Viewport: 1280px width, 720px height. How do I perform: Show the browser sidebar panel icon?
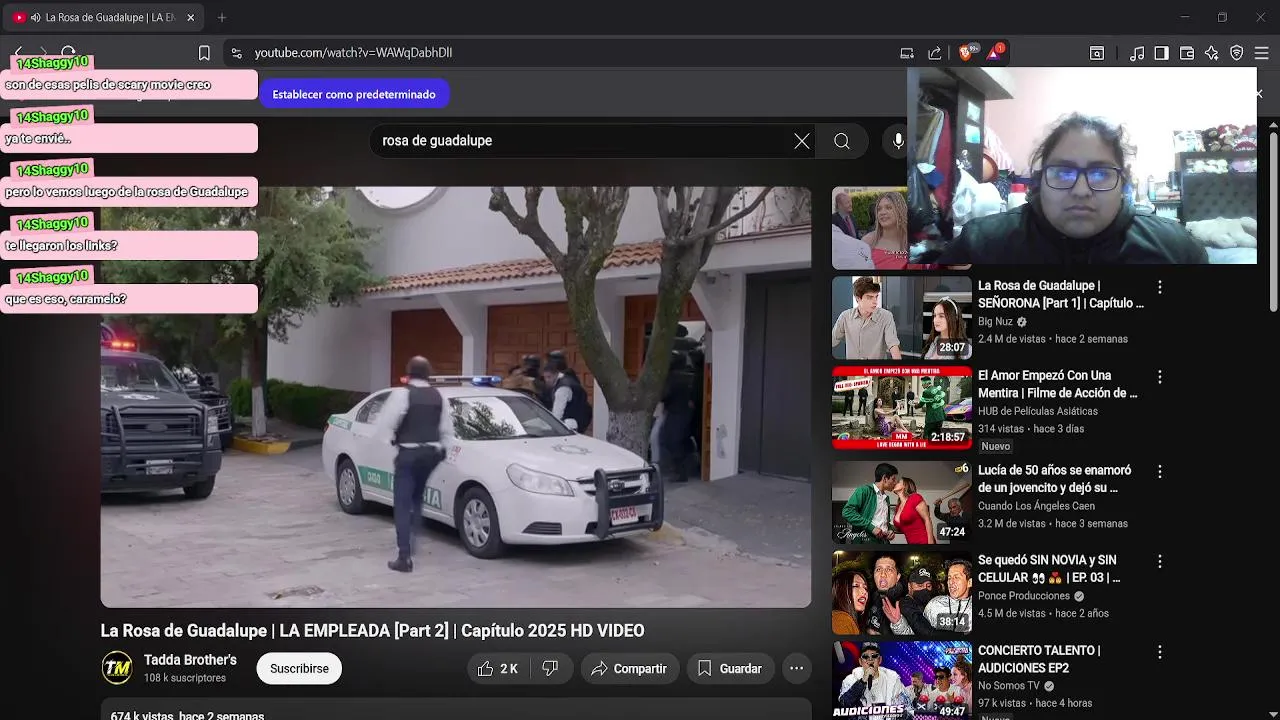1161,53
